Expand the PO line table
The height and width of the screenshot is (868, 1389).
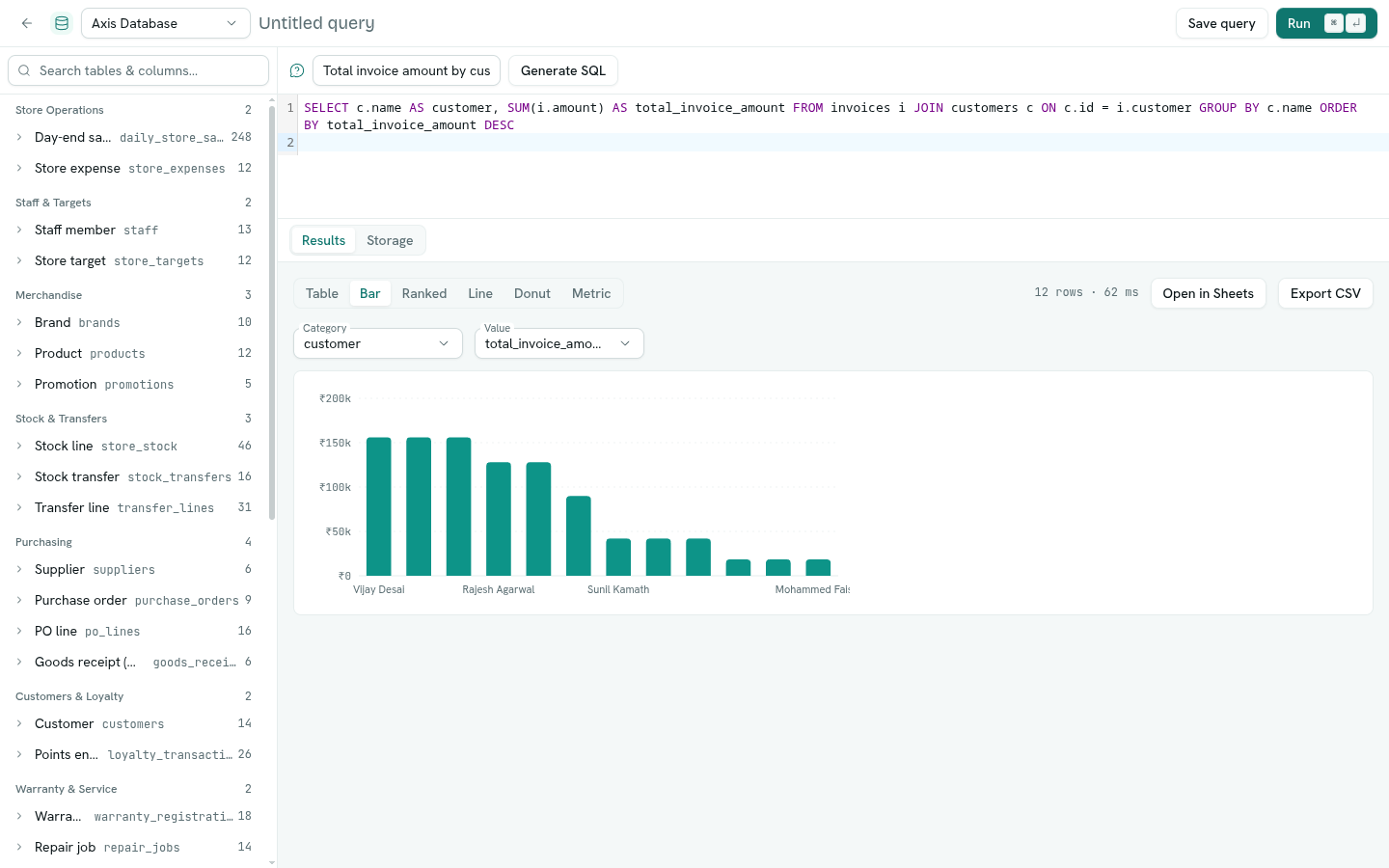pyautogui.click(x=134, y=631)
